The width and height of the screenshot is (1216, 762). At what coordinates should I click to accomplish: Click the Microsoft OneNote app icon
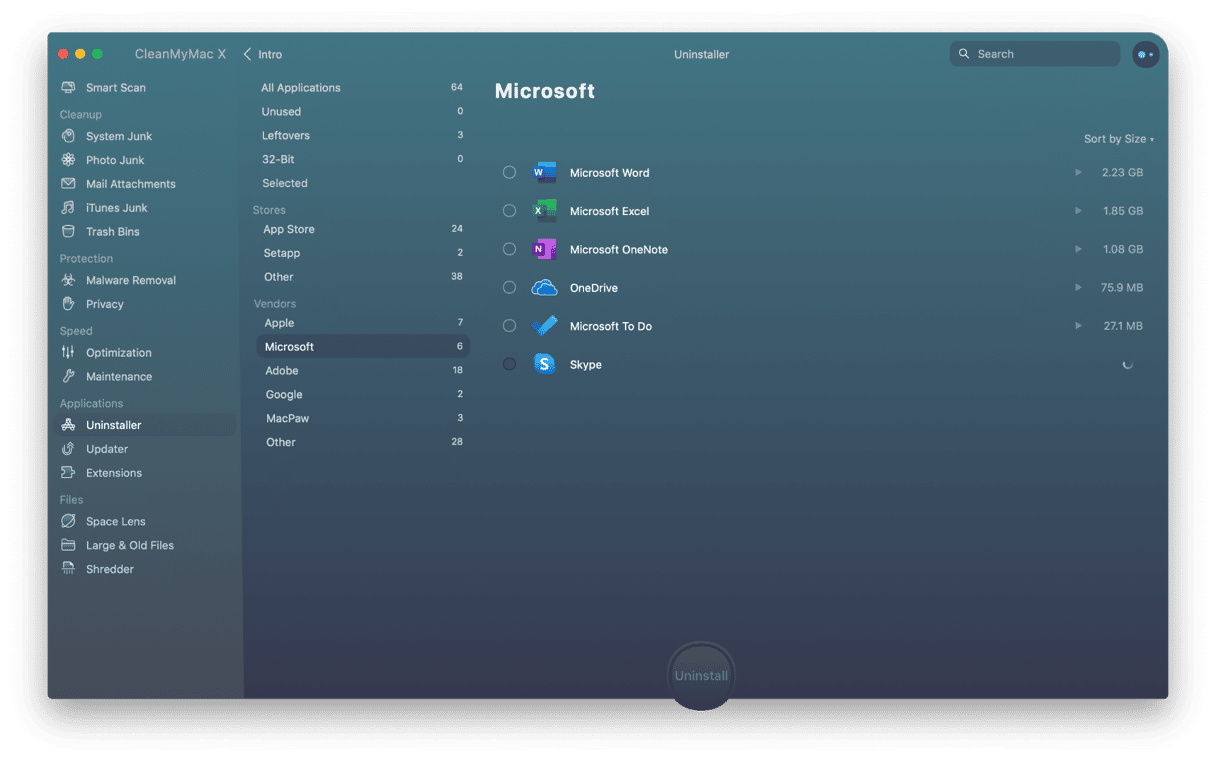coord(544,249)
